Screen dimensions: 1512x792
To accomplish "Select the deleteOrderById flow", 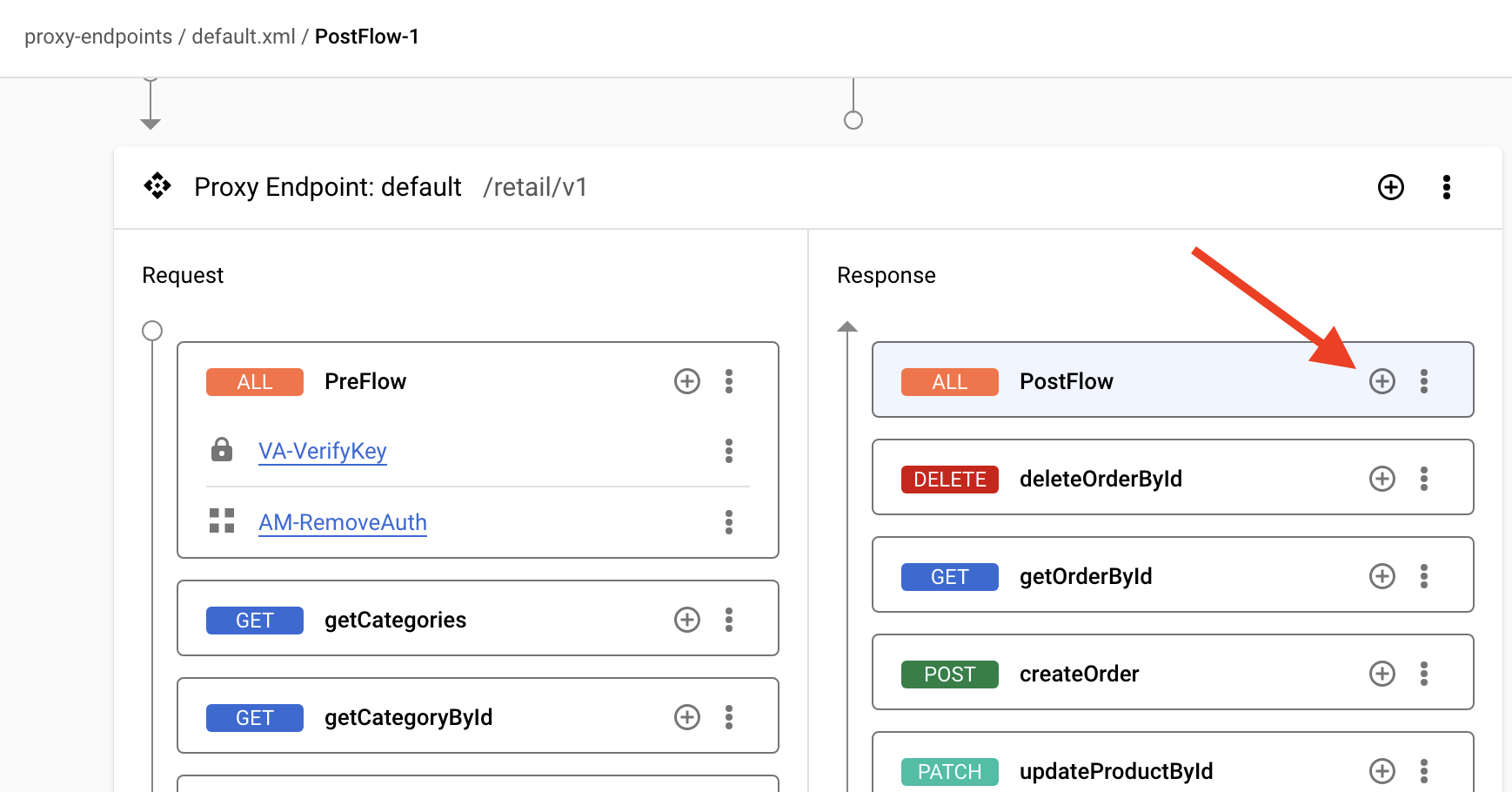I will tap(1173, 477).
